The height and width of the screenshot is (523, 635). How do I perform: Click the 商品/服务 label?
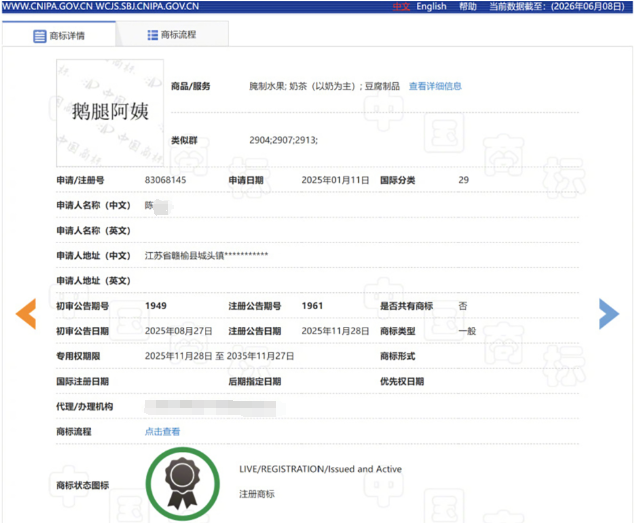(191, 86)
